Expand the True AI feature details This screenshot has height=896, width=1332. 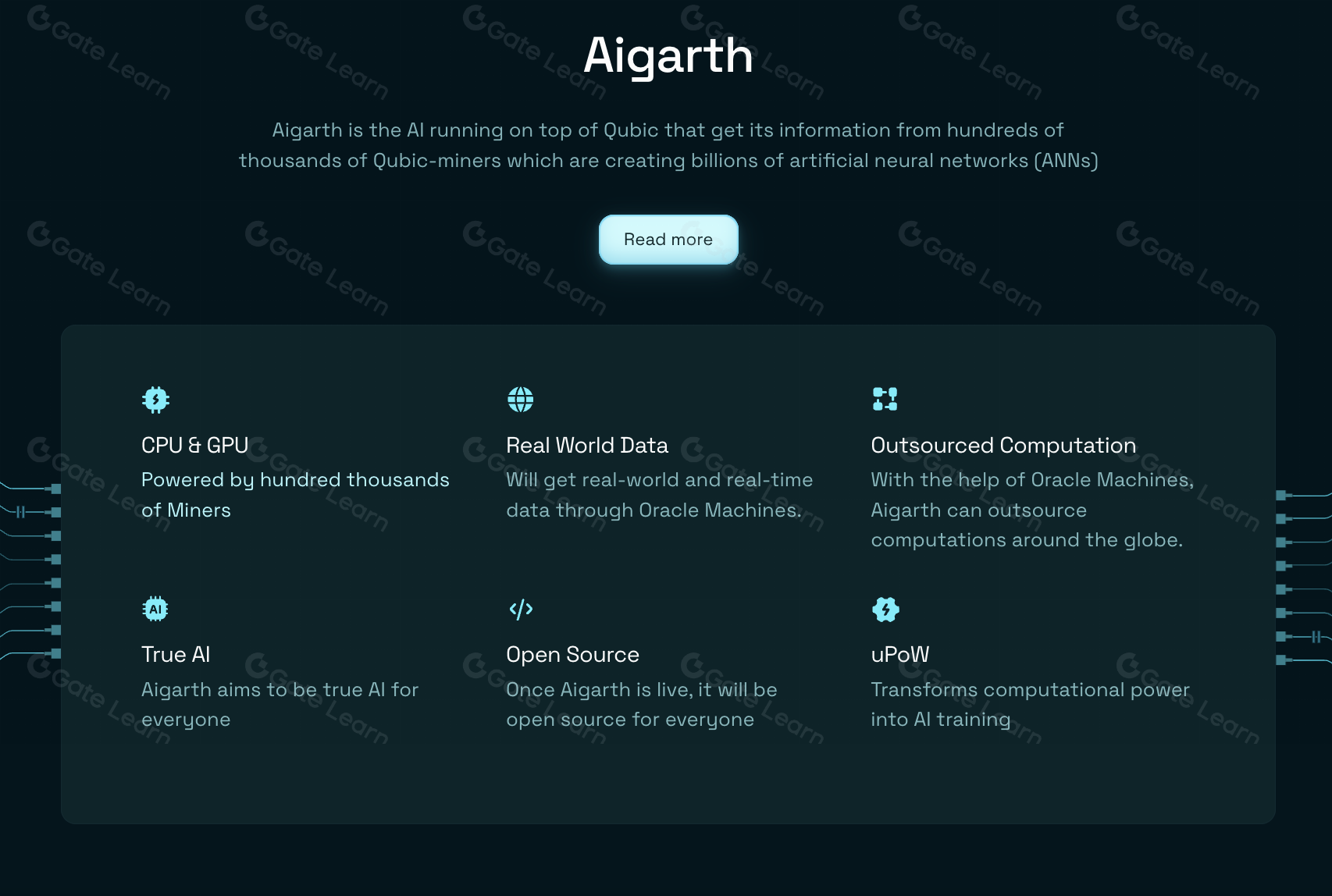coord(280,687)
